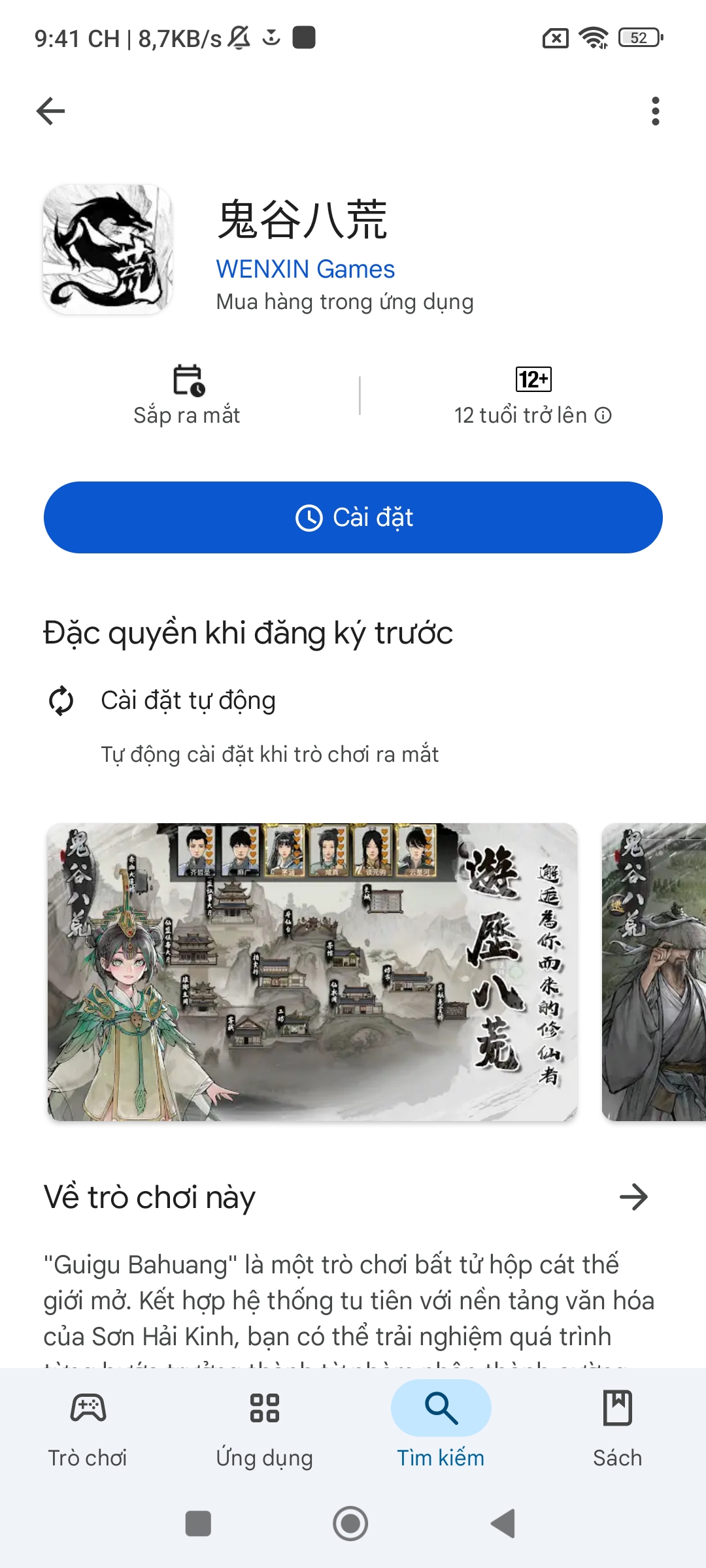Select the Tìm kiếm search tab
The image size is (706, 1568).
click(441, 1429)
